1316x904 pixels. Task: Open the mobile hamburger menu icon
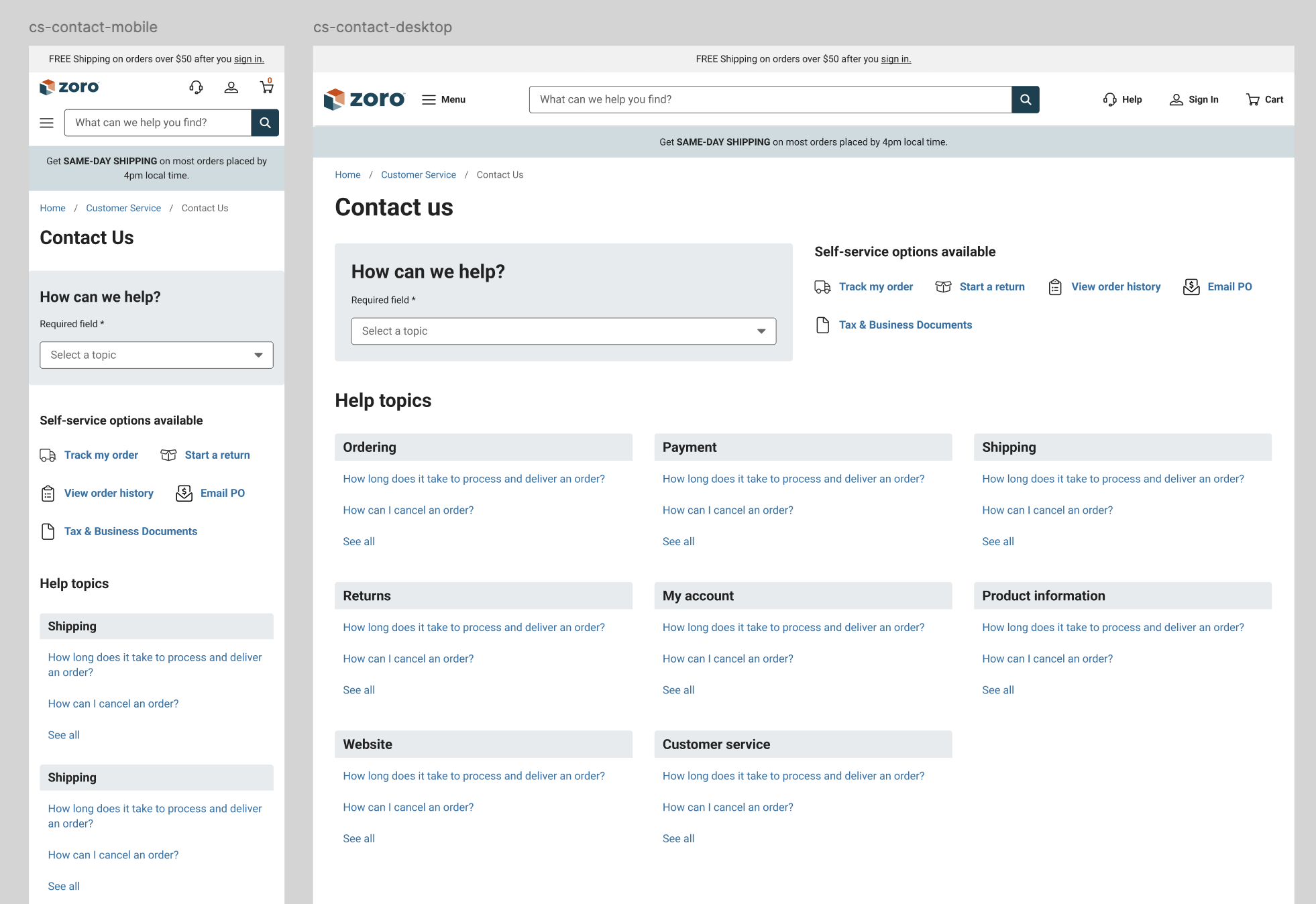tap(46, 123)
